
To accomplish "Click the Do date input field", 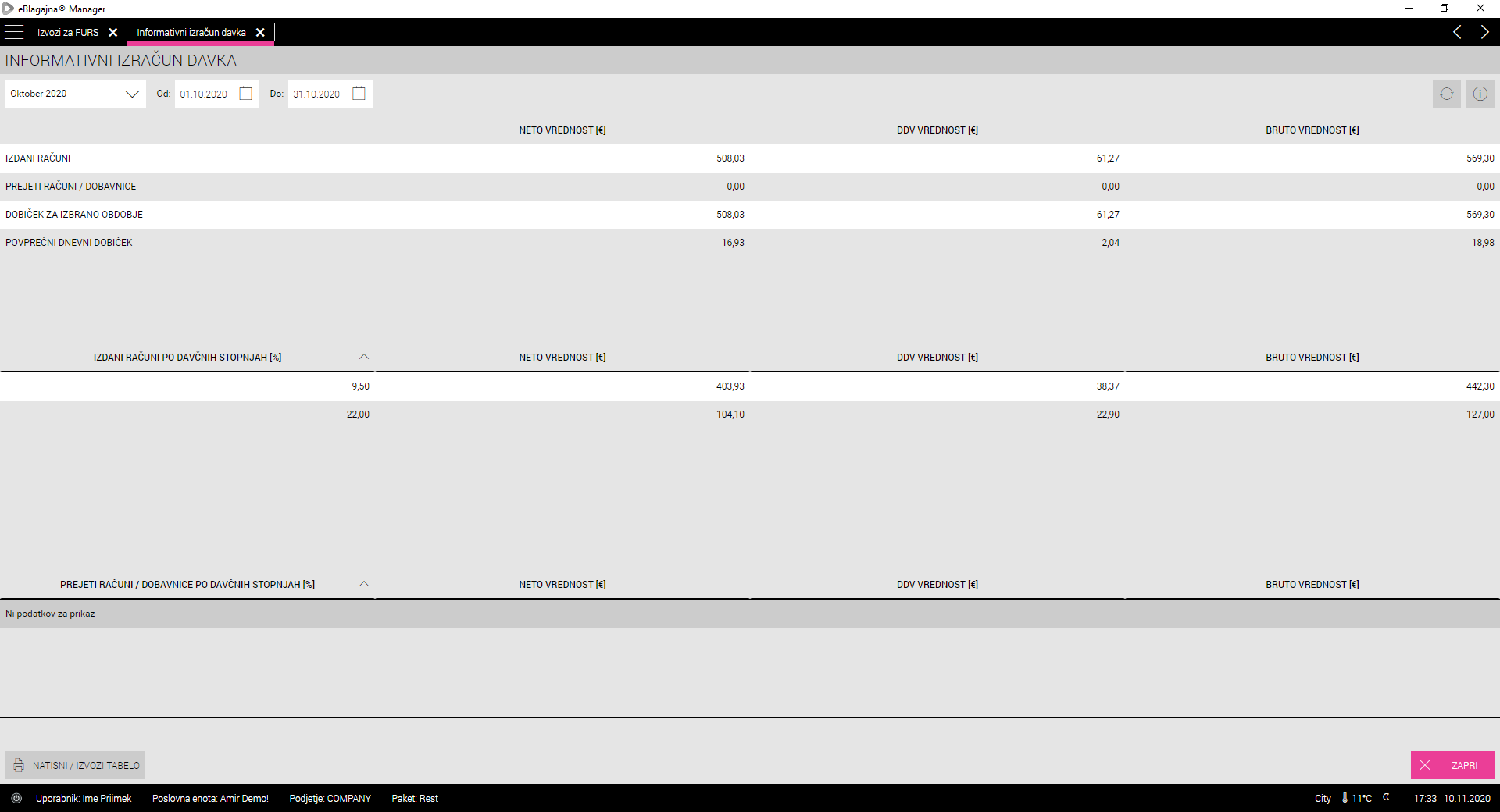I will (x=316, y=94).
